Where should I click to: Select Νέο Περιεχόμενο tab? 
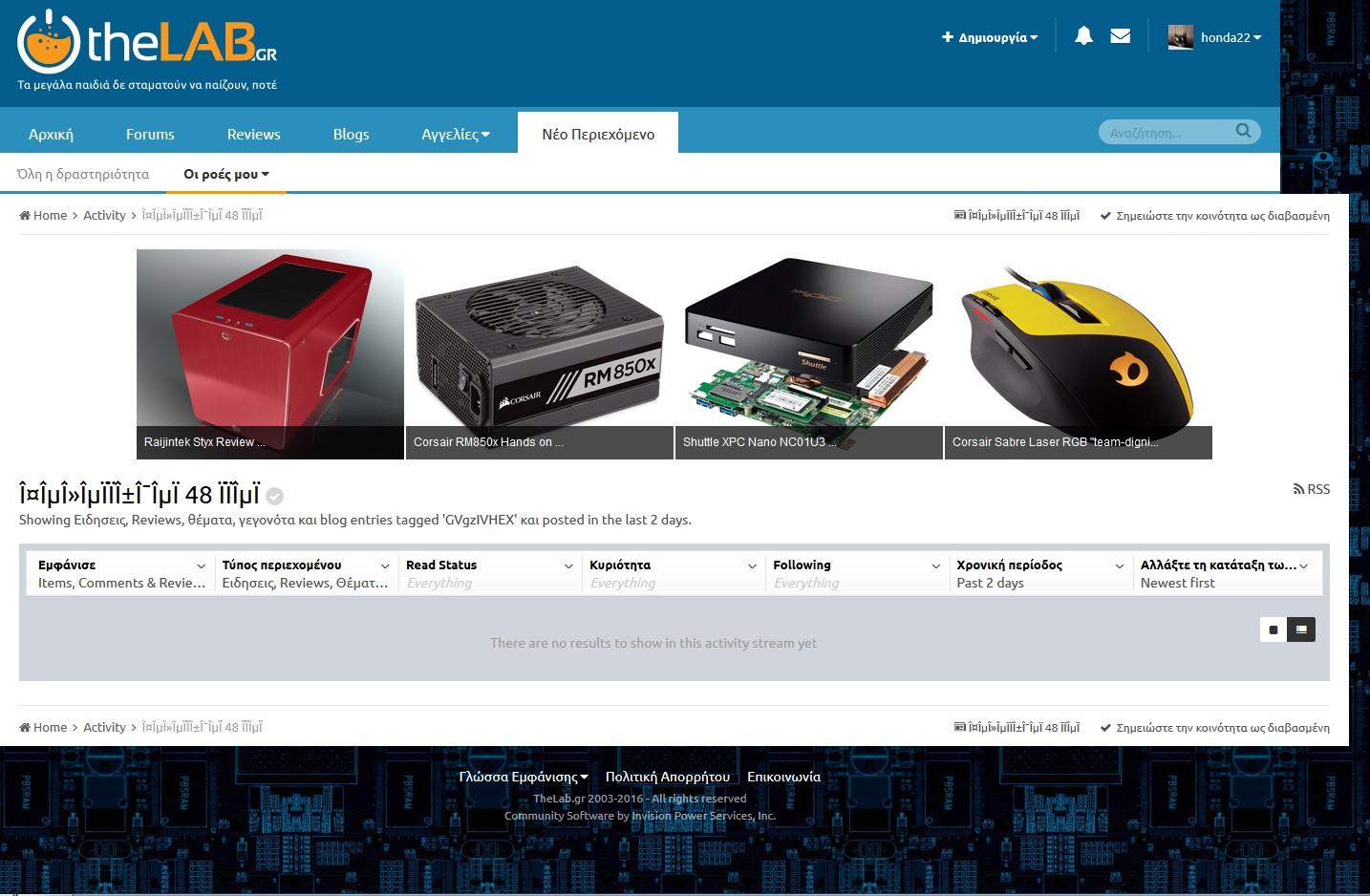tap(598, 134)
